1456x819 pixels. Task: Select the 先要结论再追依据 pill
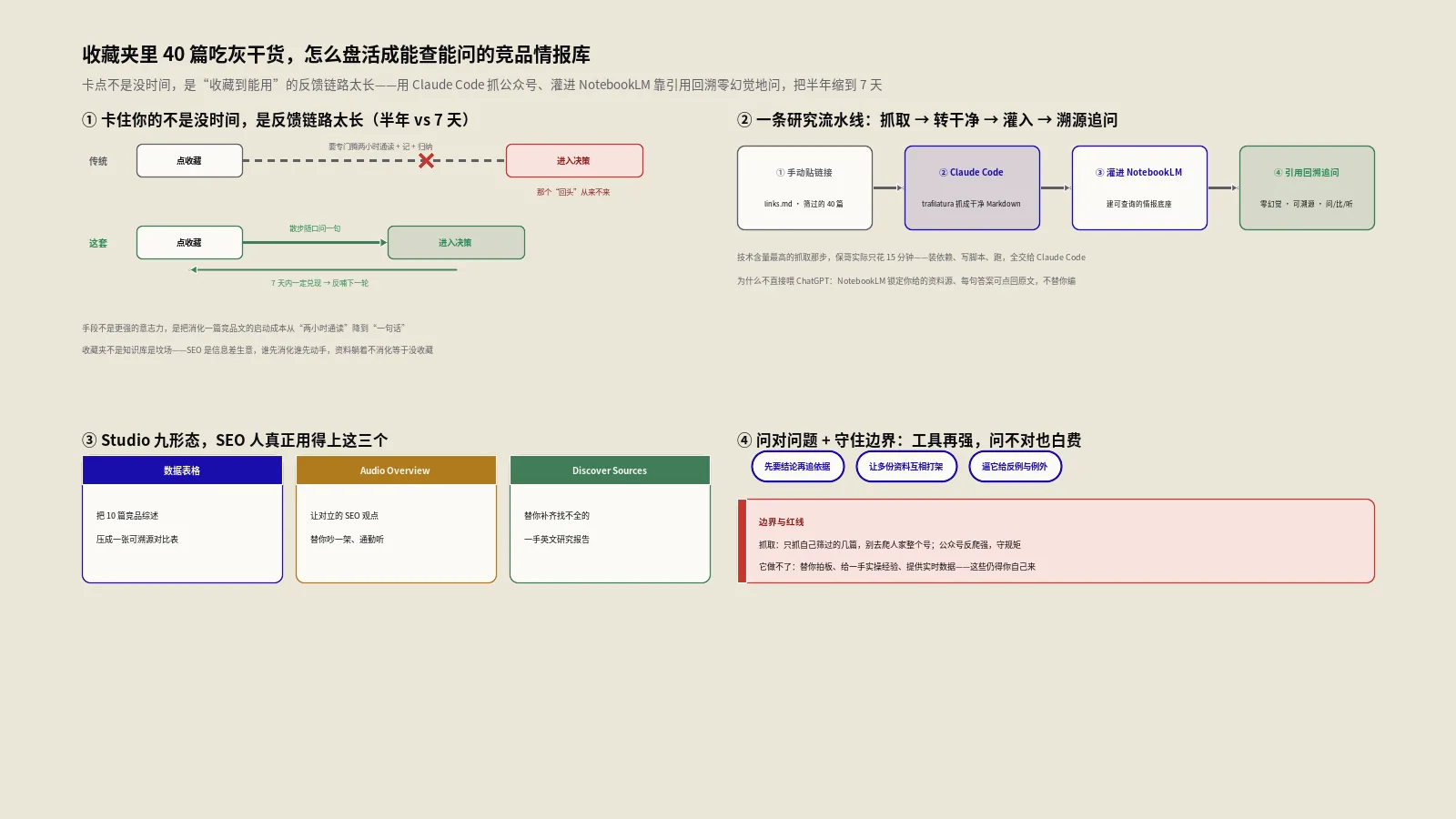[x=797, y=467]
